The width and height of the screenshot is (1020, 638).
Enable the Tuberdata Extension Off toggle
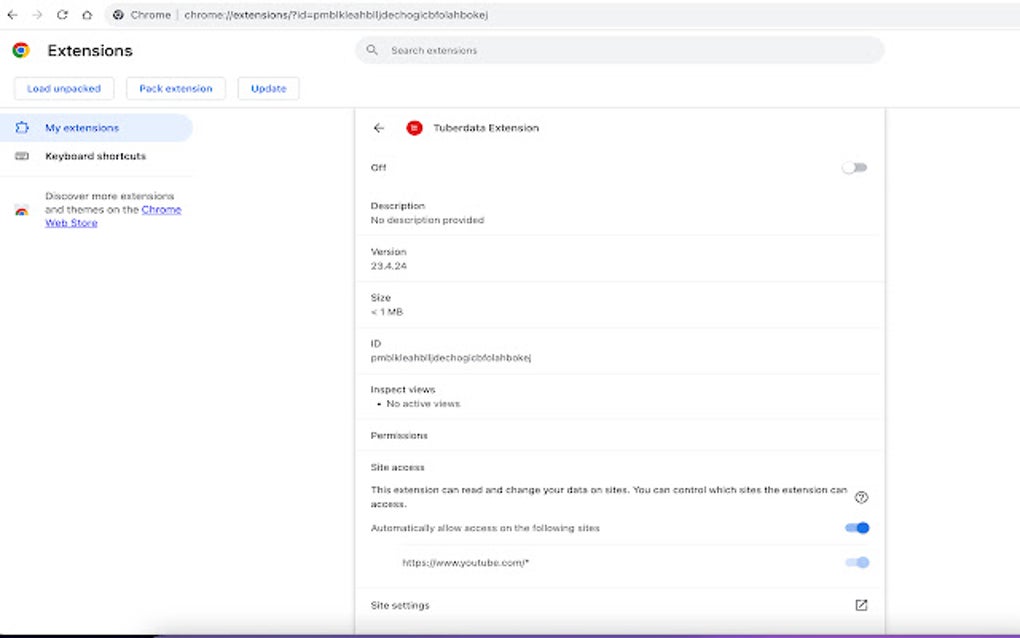point(854,167)
